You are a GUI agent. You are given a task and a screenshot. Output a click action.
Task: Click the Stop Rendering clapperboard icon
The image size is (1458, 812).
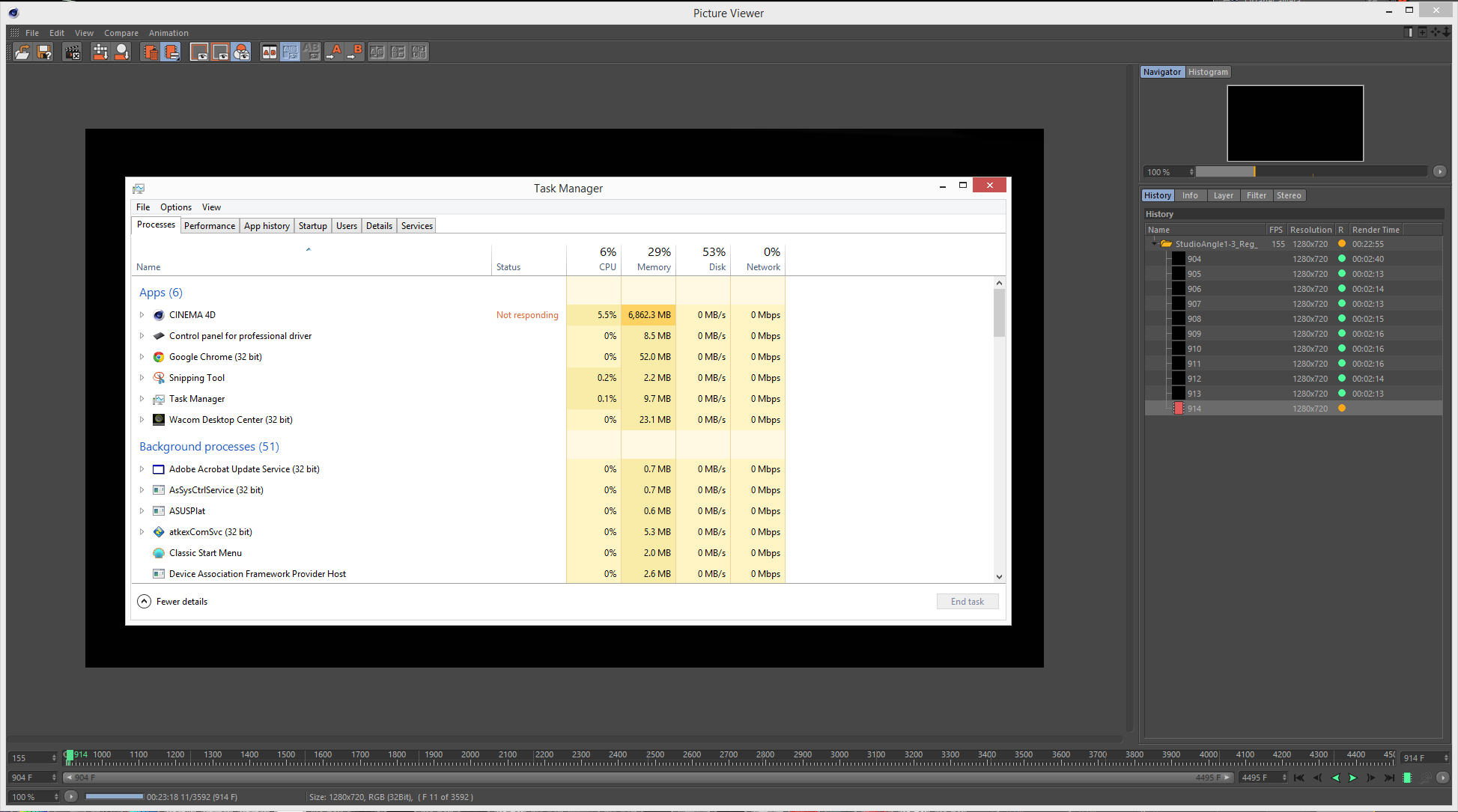tap(73, 52)
